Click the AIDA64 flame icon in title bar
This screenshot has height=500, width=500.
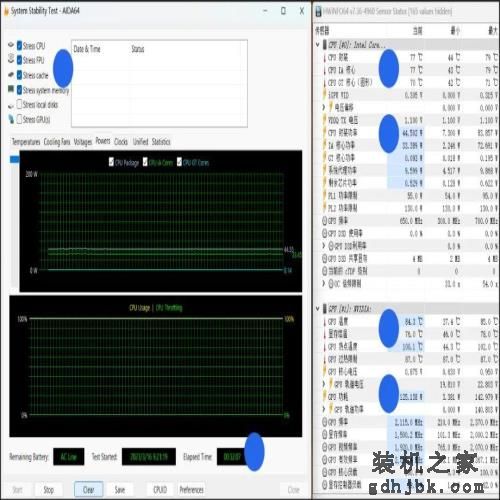[6, 11]
